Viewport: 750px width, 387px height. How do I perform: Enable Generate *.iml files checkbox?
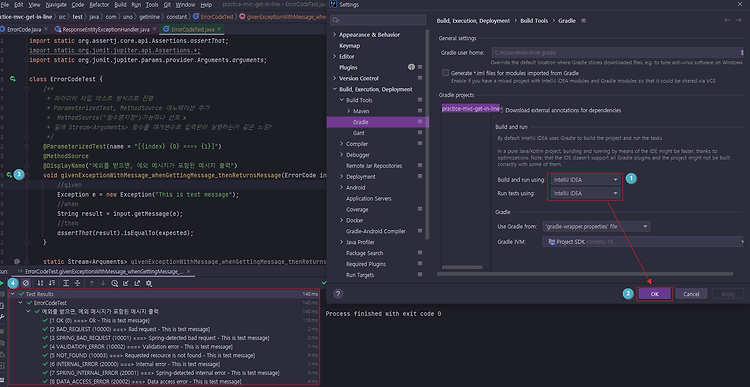point(445,73)
